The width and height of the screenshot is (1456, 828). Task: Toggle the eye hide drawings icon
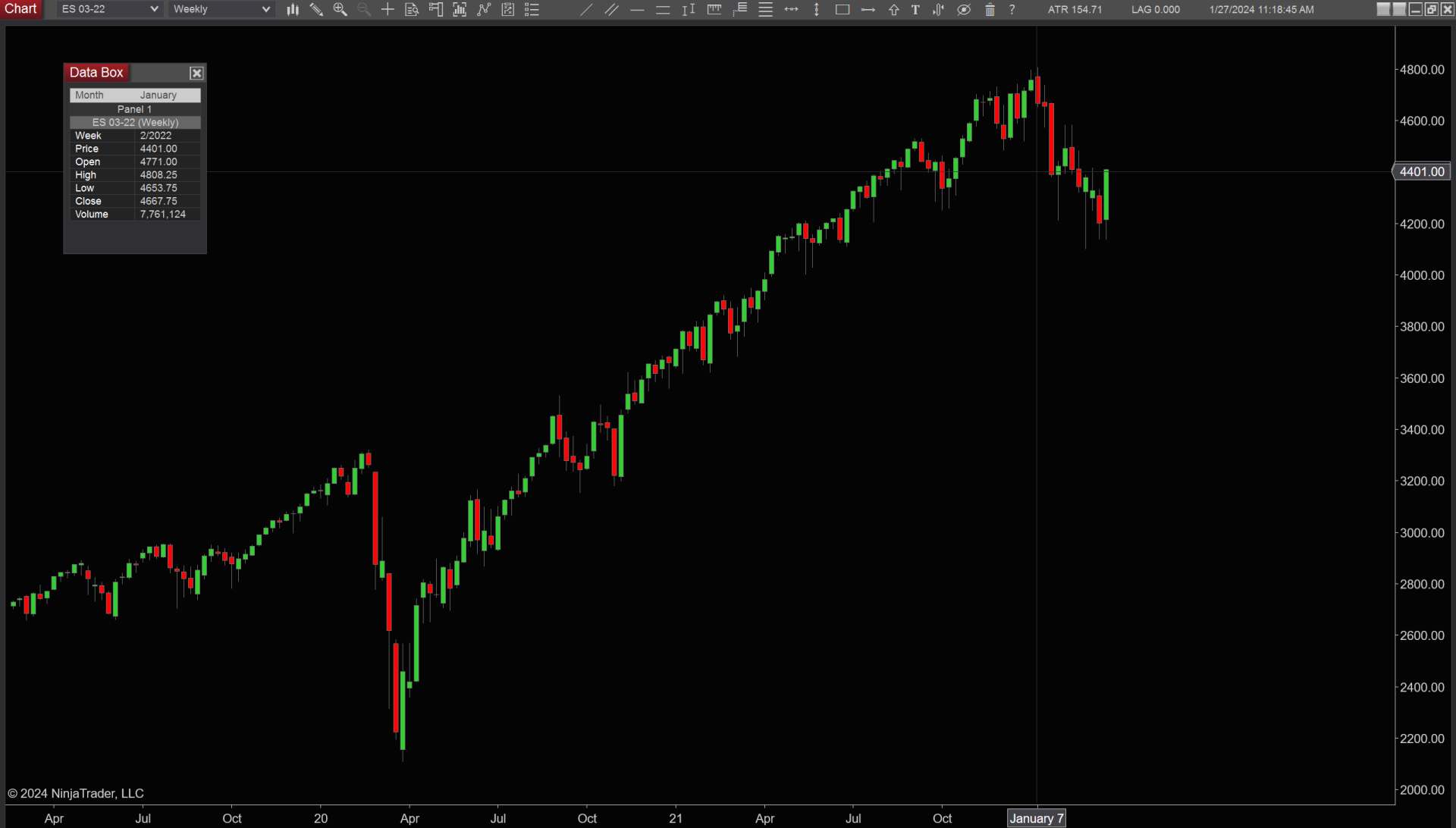point(964,10)
